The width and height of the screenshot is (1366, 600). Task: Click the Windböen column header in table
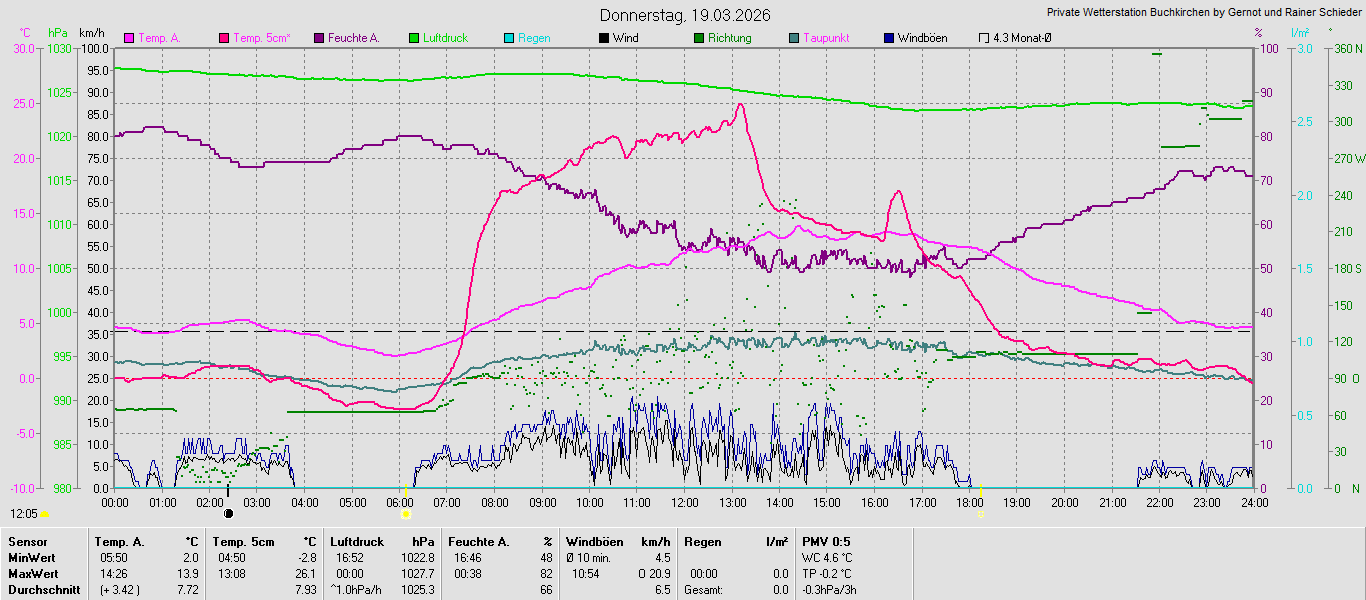tap(595, 542)
